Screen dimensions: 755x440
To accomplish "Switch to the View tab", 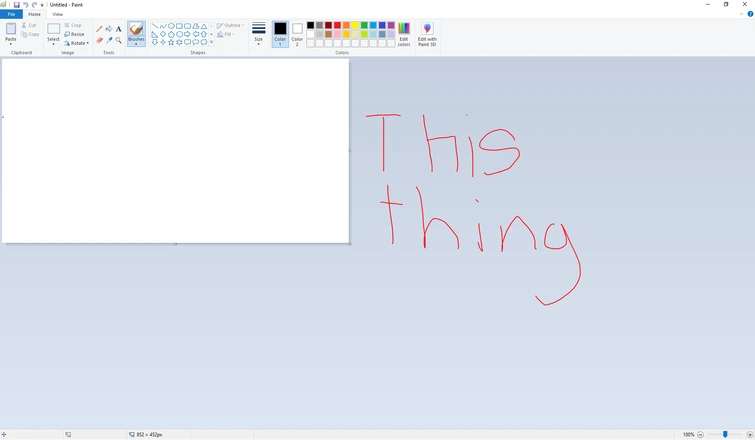I will click(x=57, y=14).
